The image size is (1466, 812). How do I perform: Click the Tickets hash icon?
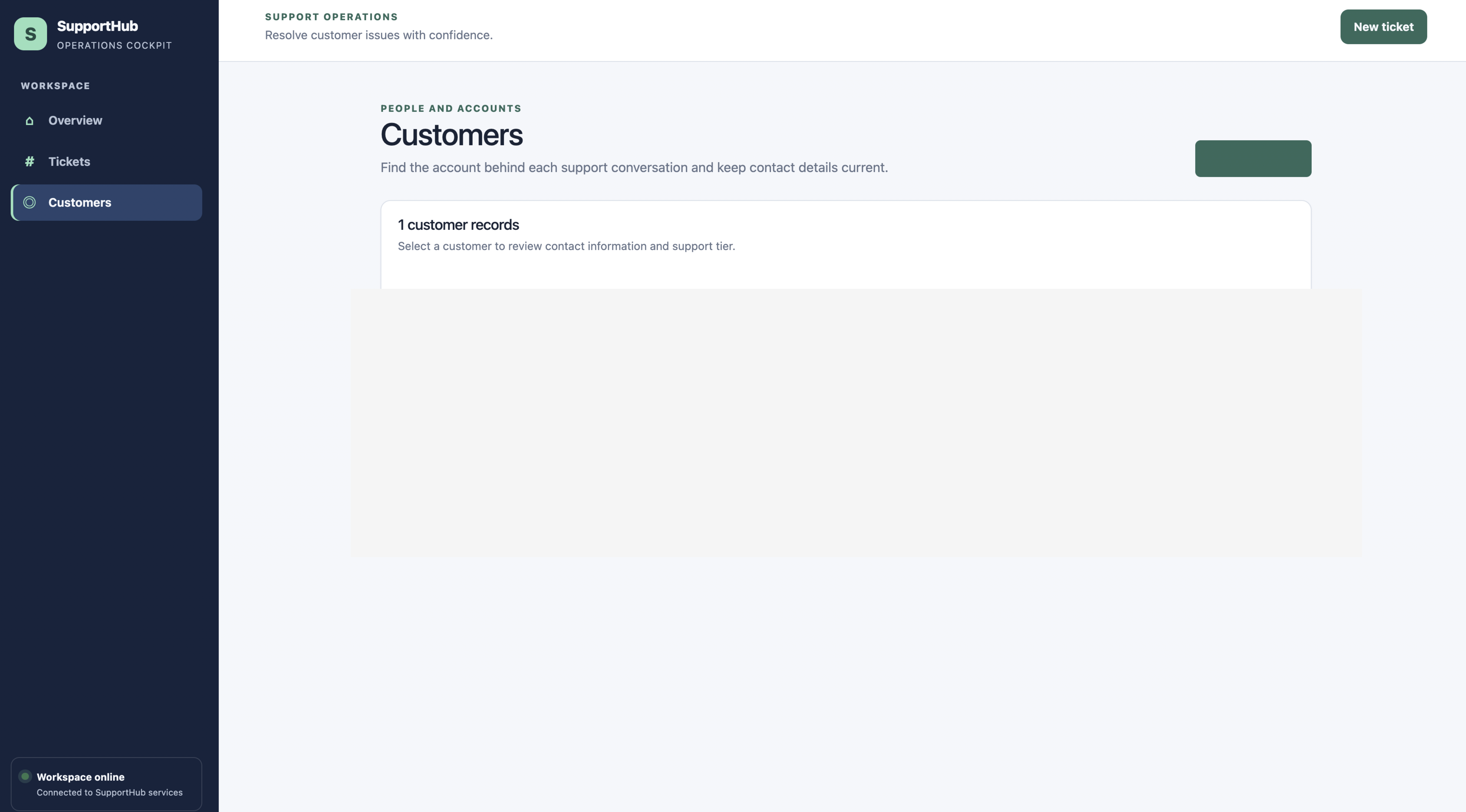pyautogui.click(x=30, y=162)
